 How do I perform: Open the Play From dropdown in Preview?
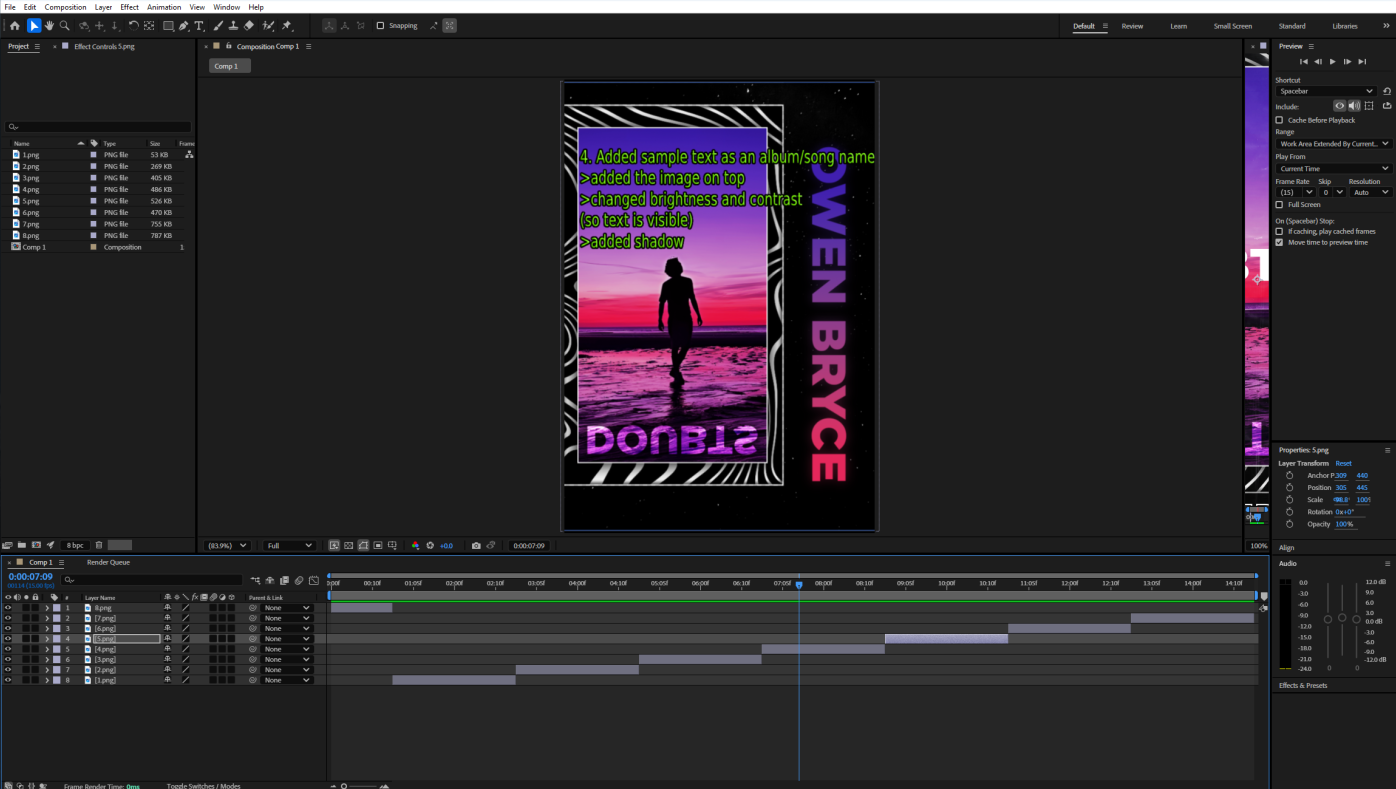click(1330, 167)
